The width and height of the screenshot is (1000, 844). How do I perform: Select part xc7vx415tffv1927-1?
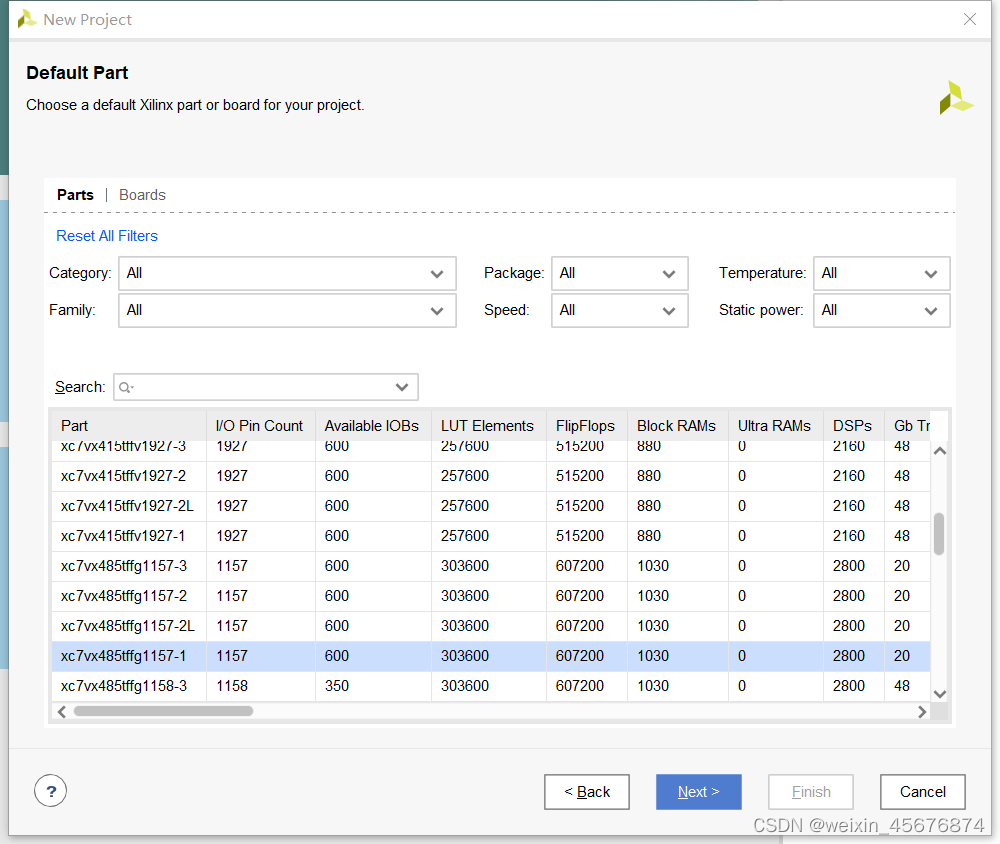point(491,536)
